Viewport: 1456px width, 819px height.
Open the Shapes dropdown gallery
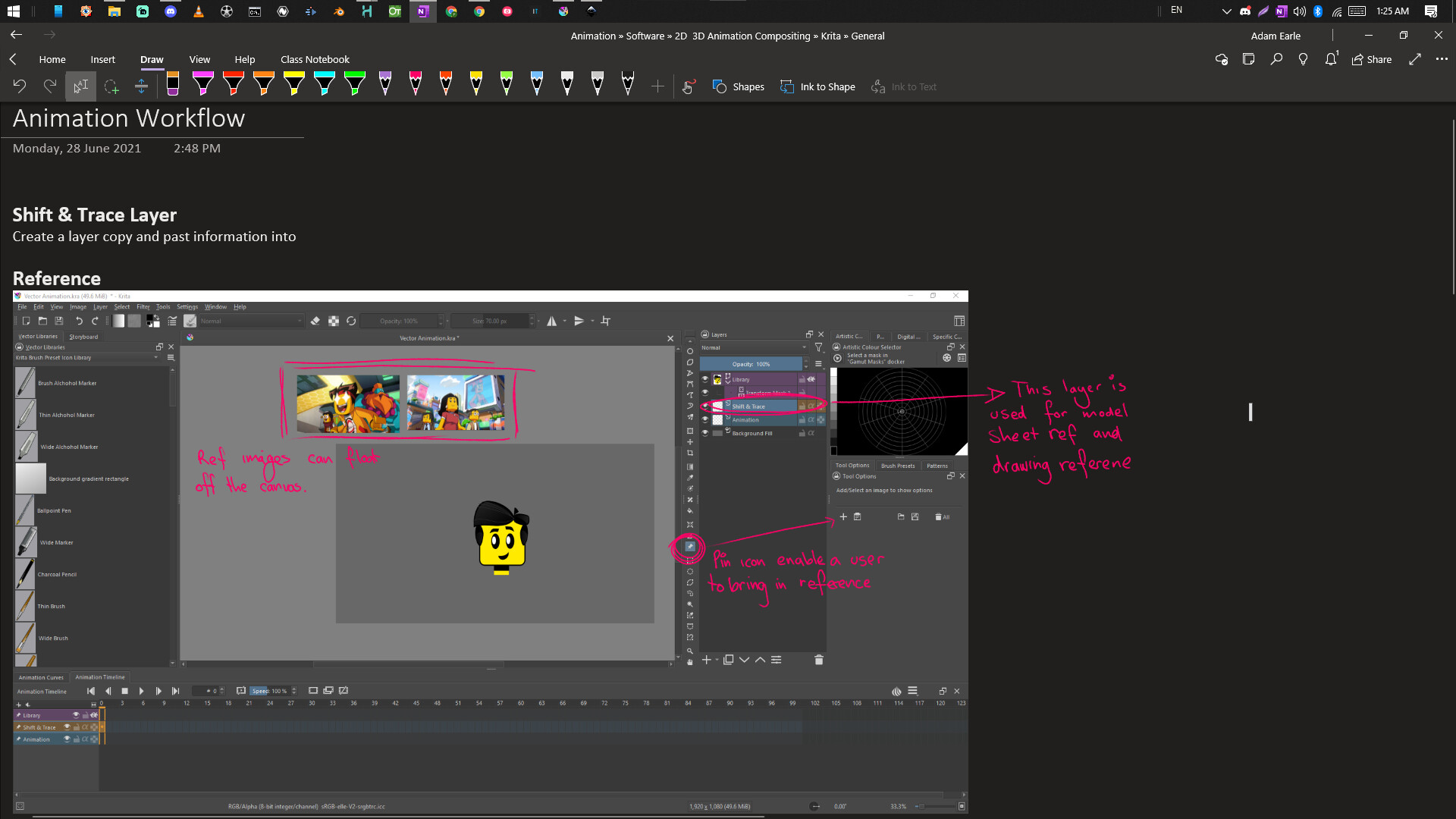(x=739, y=86)
